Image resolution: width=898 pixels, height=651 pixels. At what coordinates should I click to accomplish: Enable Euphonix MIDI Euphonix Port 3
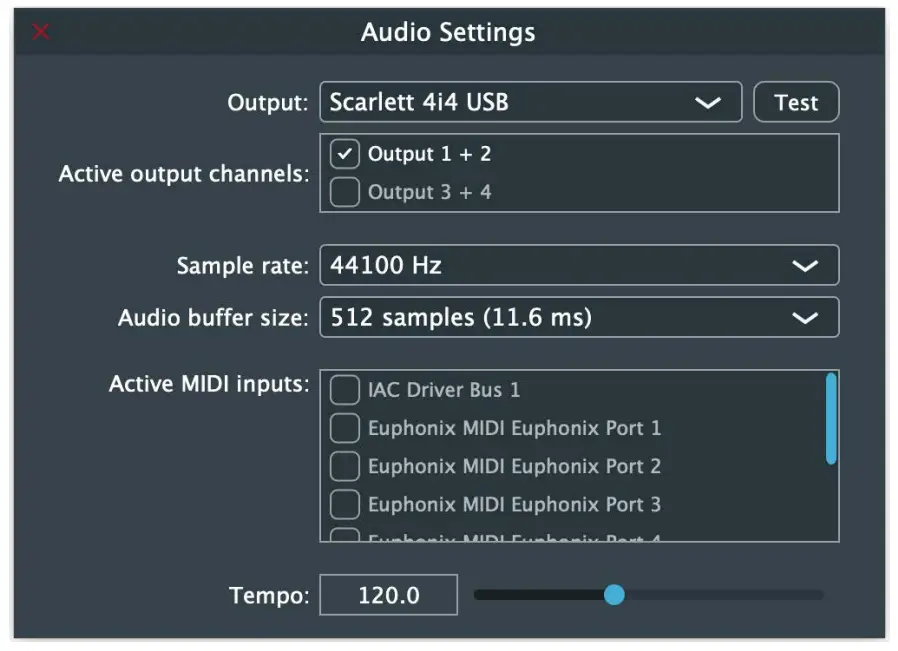click(345, 504)
